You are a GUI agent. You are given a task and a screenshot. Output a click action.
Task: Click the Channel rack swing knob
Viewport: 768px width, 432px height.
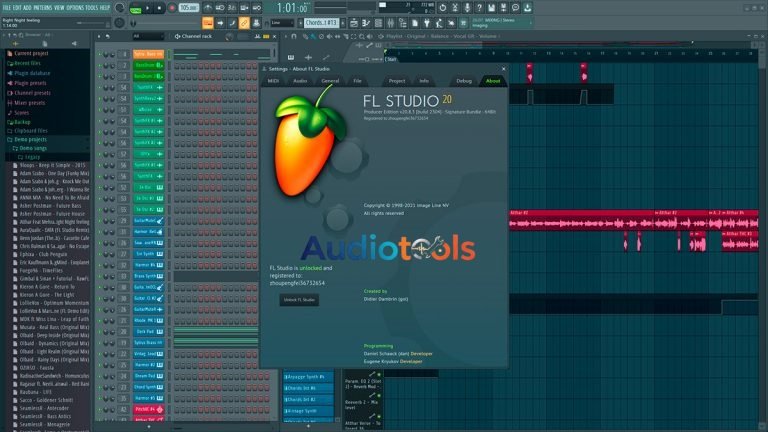point(229,36)
